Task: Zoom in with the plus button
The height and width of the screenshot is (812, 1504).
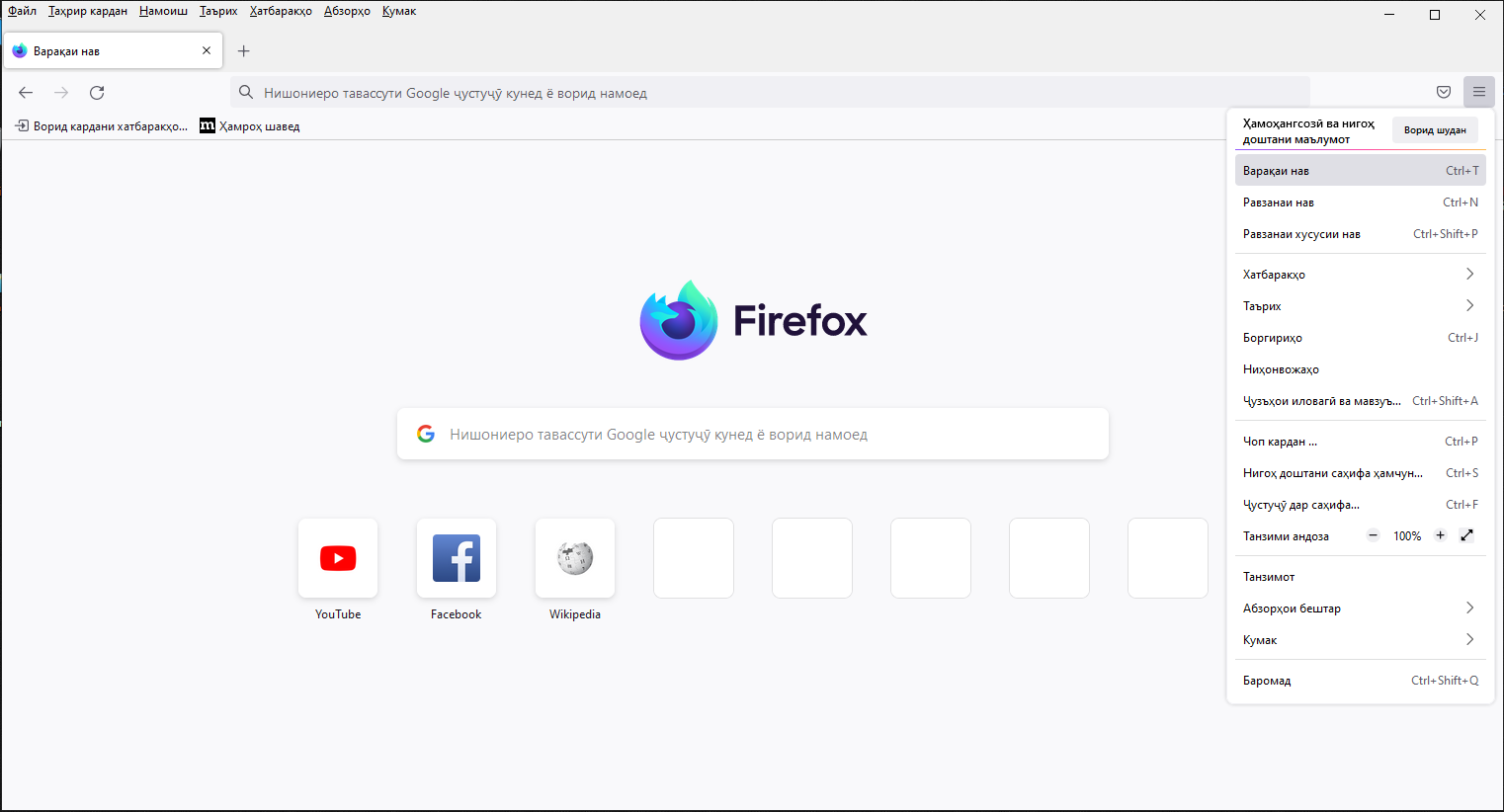Action: pyautogui.click(x=1440, y=535)
